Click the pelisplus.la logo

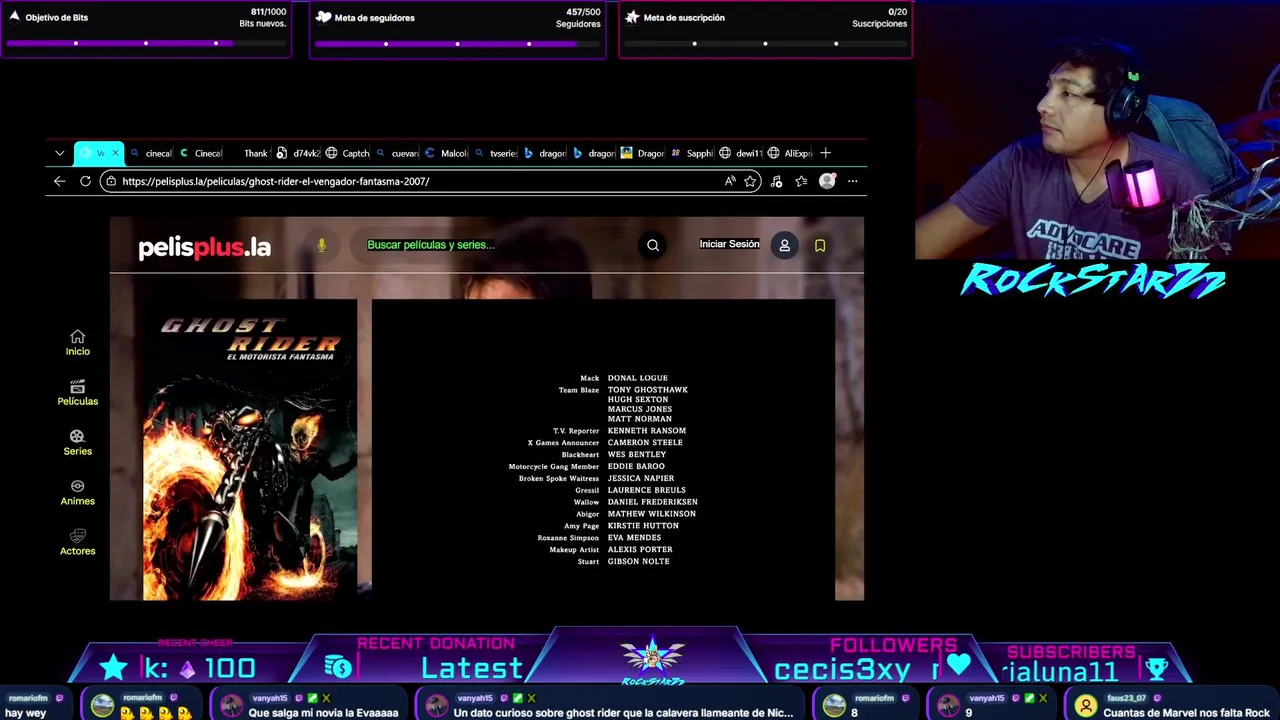click(x=204, y=247)
